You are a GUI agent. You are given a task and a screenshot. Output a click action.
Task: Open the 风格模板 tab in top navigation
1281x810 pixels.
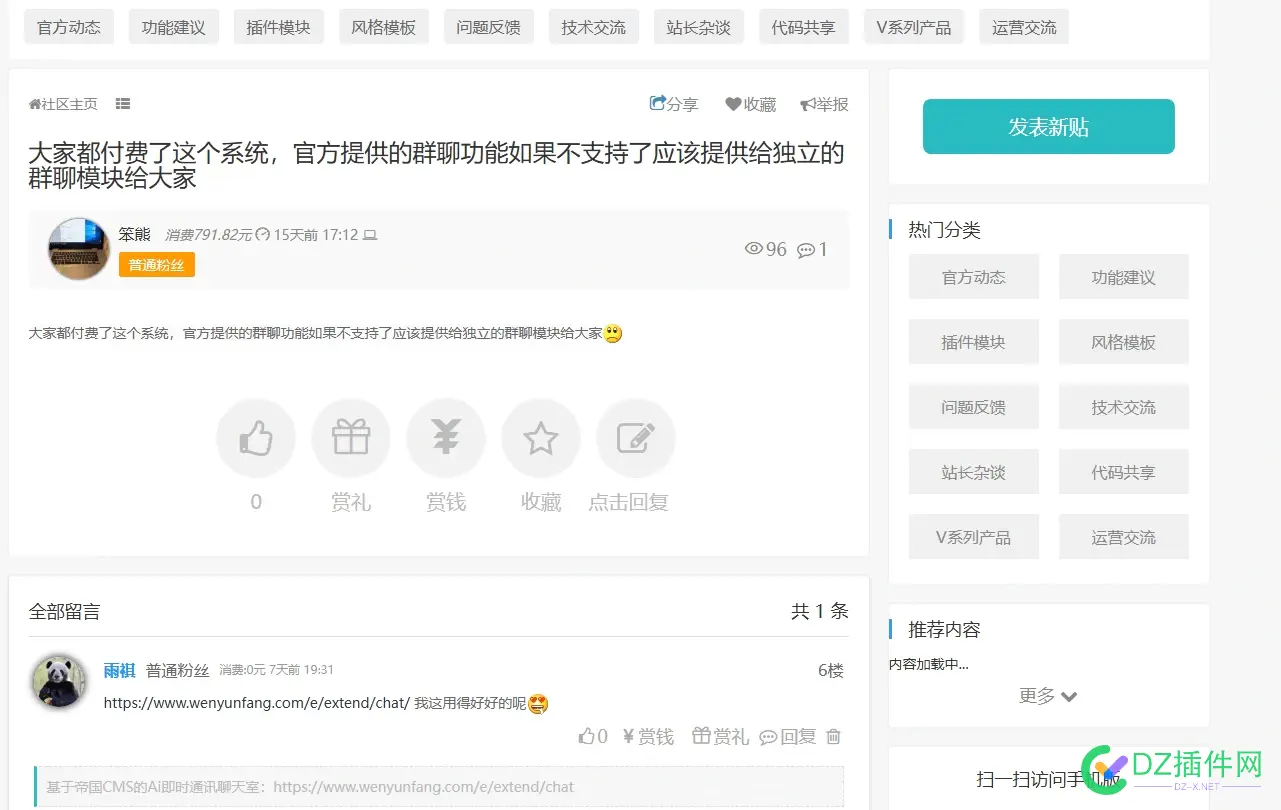click(x=384, y=27)
